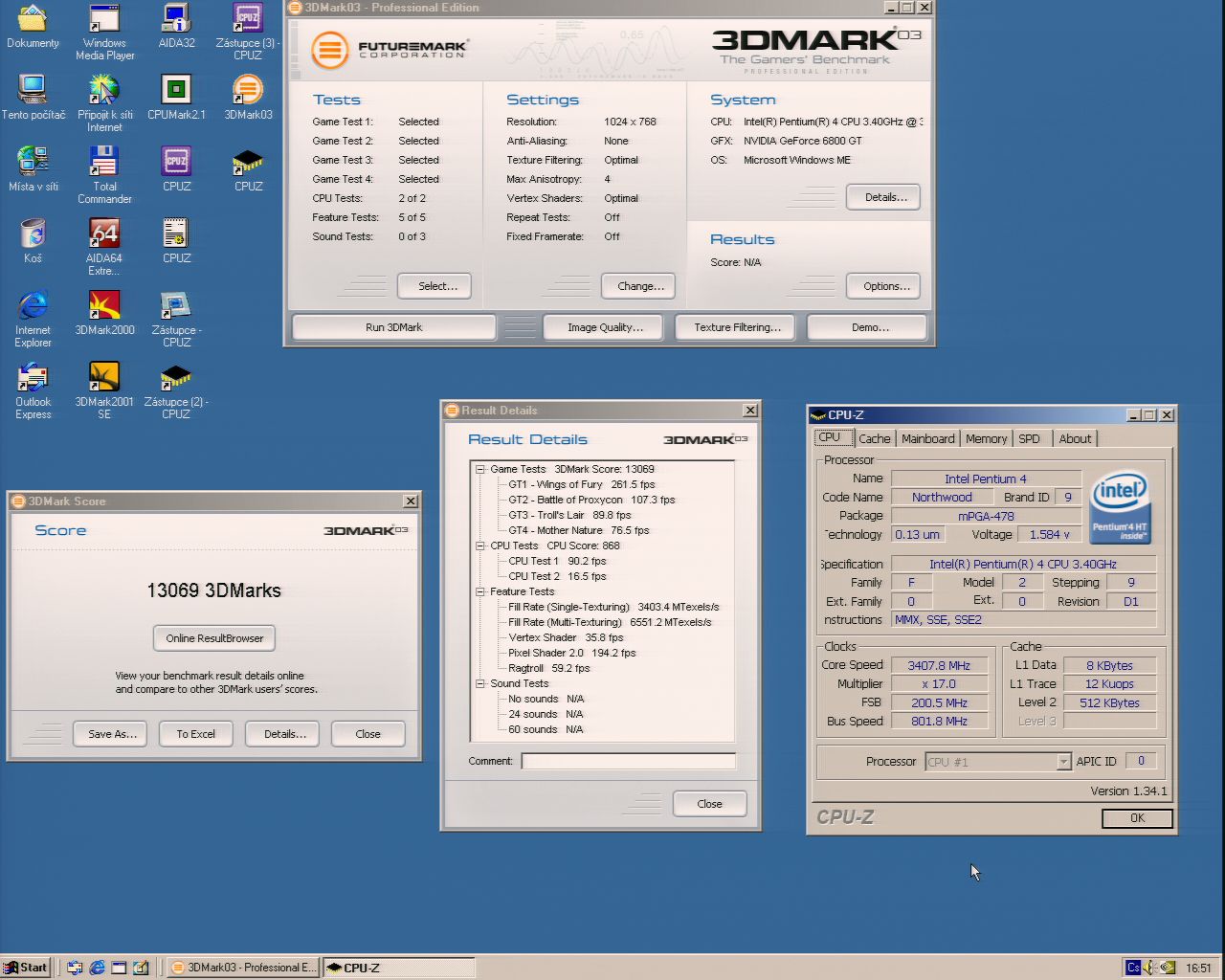Open the Zástupce (3) - CPUZ shortcut
This screenshot has height=980, width=1225.
pos(248,32)
